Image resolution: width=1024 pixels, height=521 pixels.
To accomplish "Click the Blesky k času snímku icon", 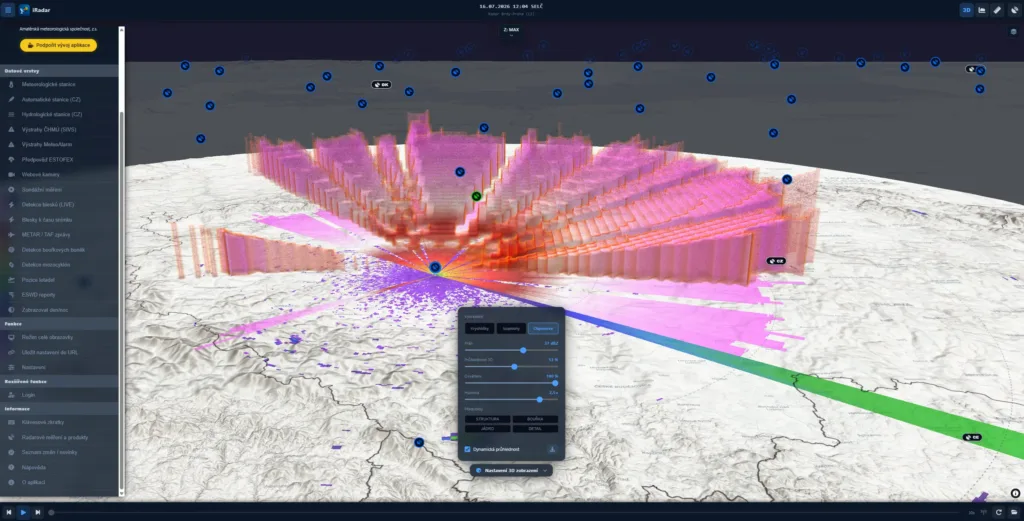I will point(11,219).
